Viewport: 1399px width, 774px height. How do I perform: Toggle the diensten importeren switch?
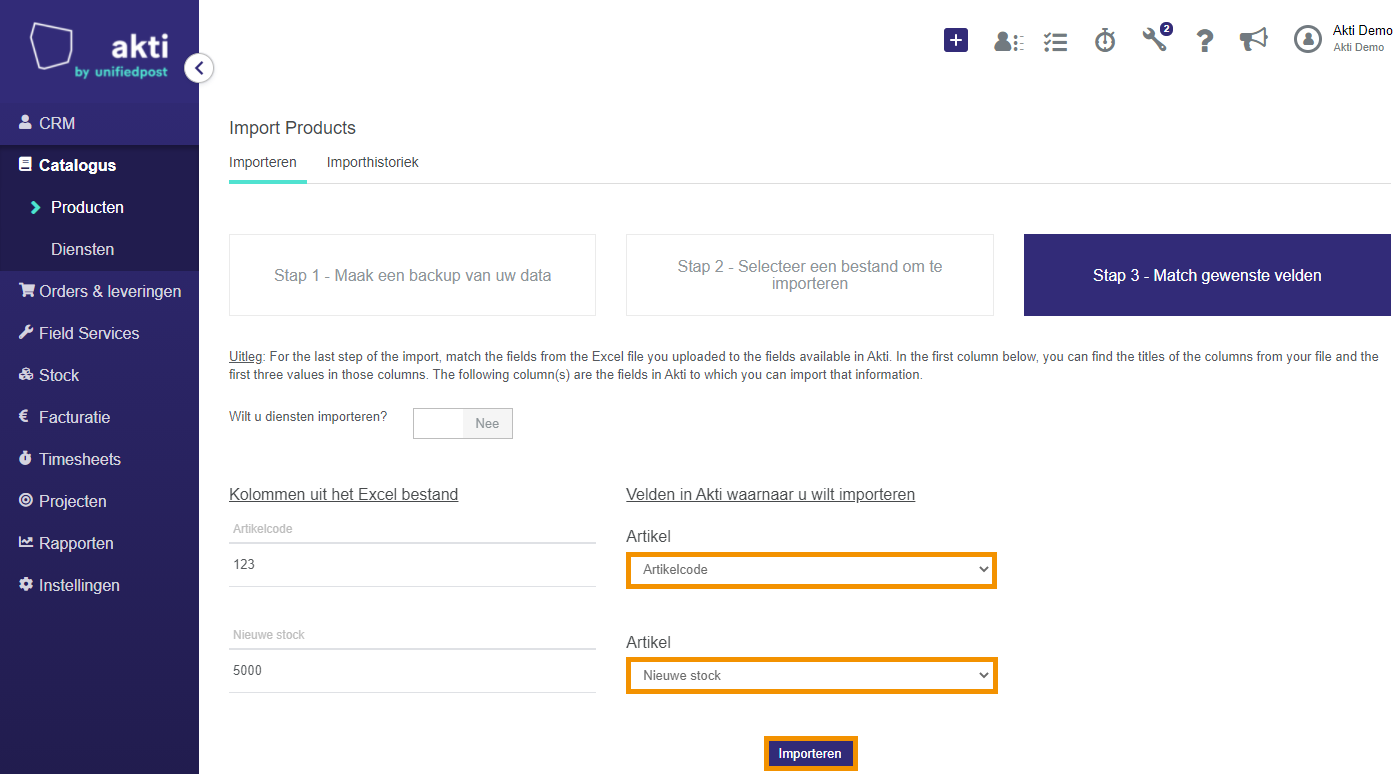pyautogui.click(x=463, y=423)
